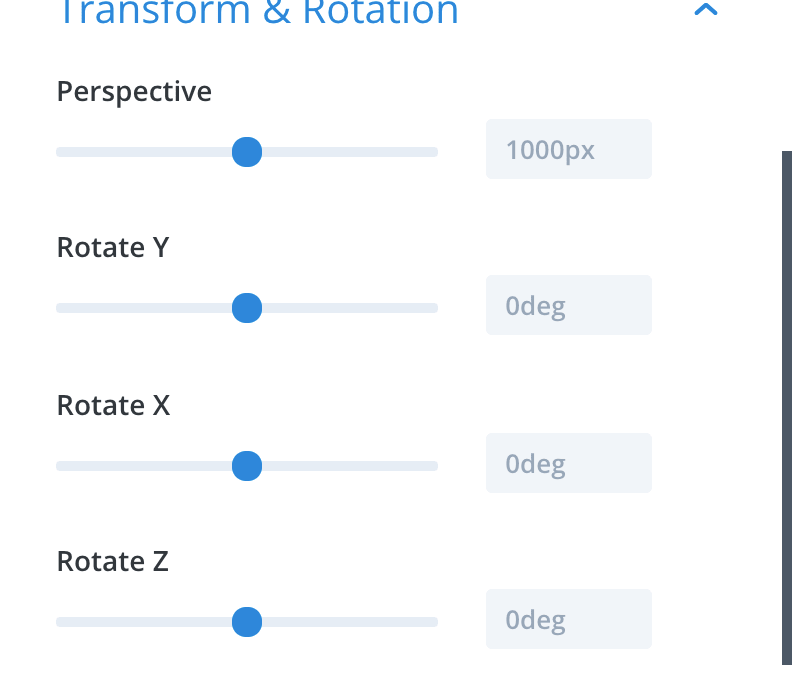This screenshot has height=675, width=792.
Task: Focus the Rotate Z degree input field
Action: (568, 619)
